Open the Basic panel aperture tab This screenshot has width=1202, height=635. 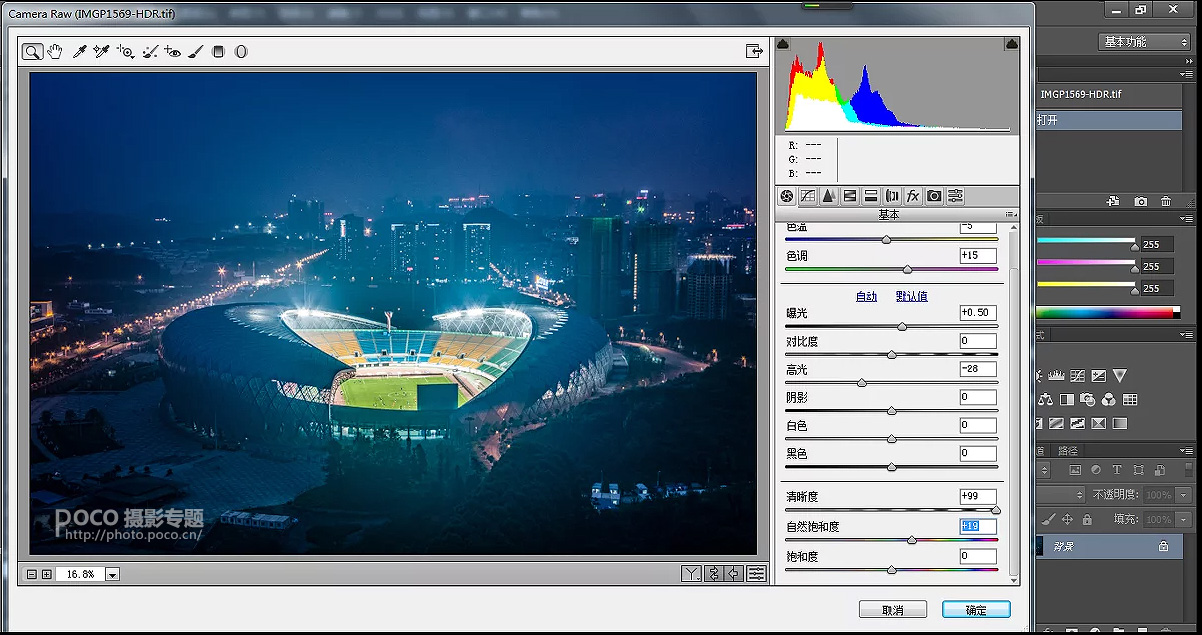[x=787, y=196]
